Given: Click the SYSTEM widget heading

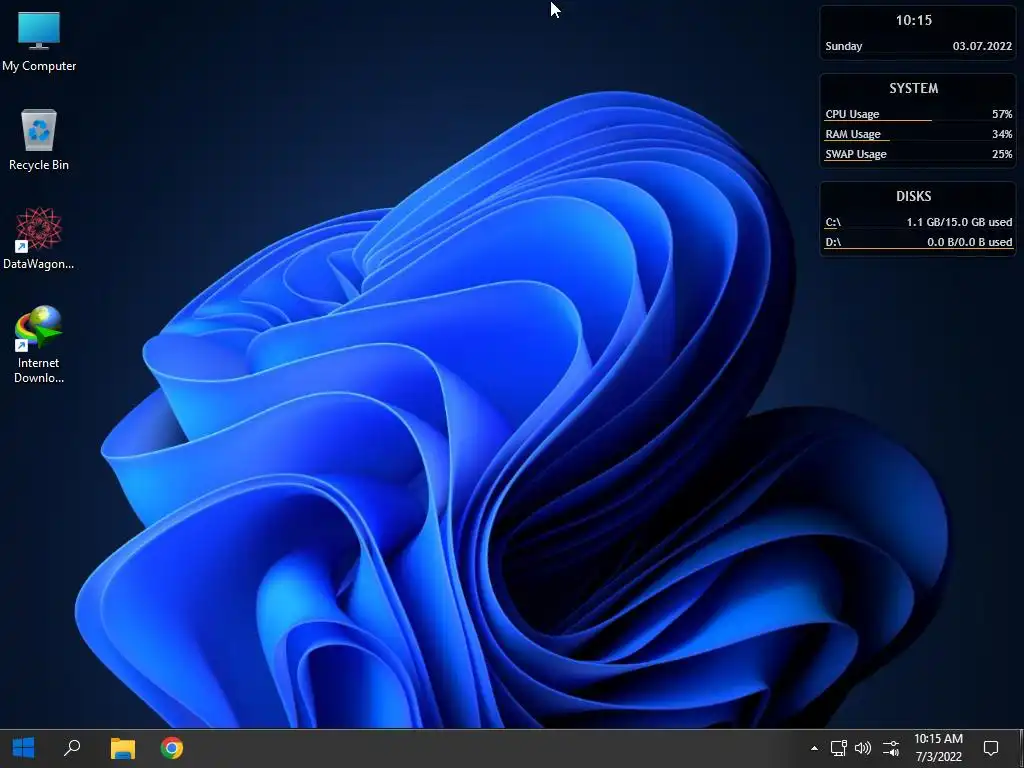Looking at the screenshot, I should point(914,88).
